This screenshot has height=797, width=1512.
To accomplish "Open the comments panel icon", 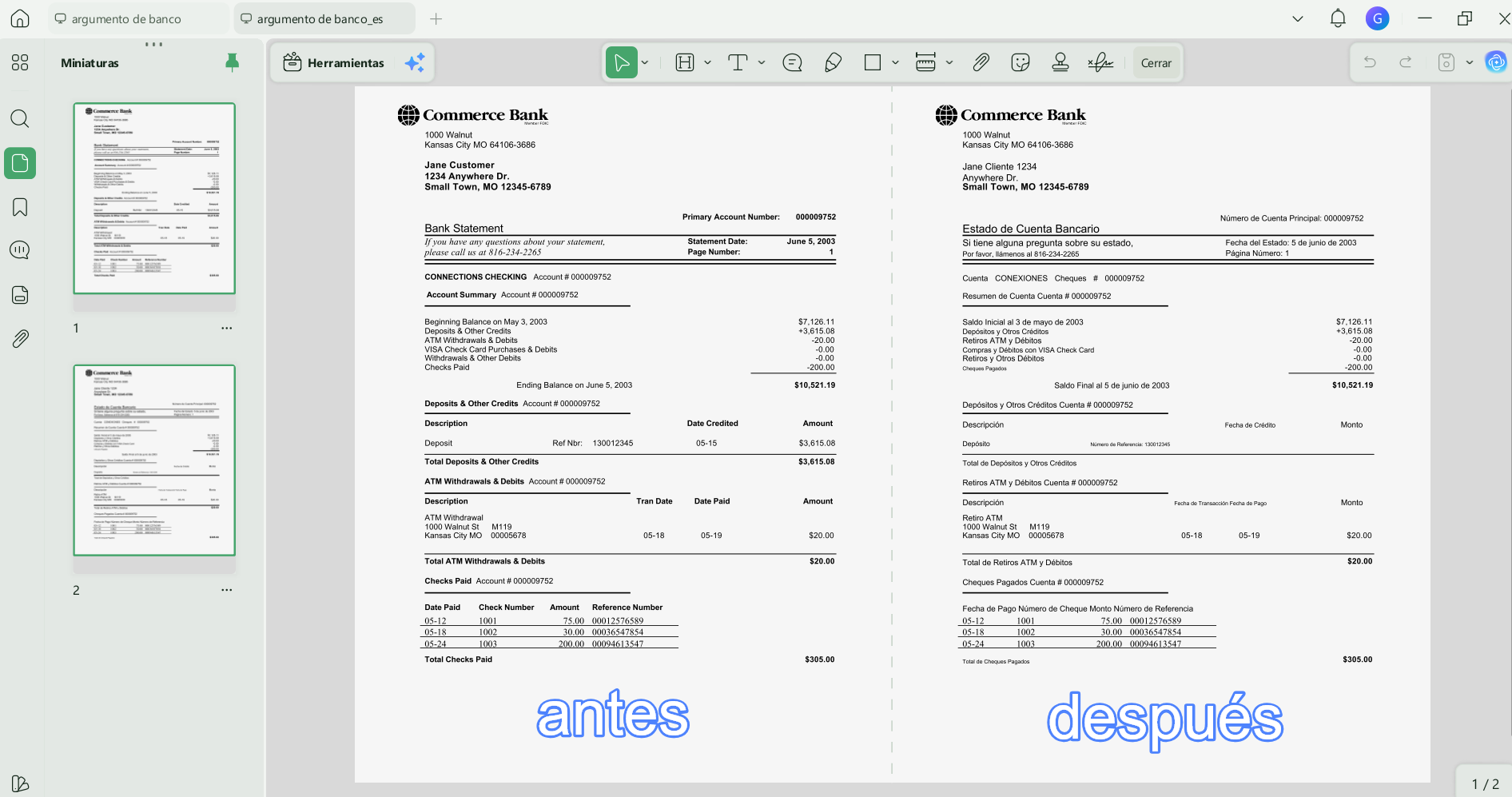I will [20, 250].
